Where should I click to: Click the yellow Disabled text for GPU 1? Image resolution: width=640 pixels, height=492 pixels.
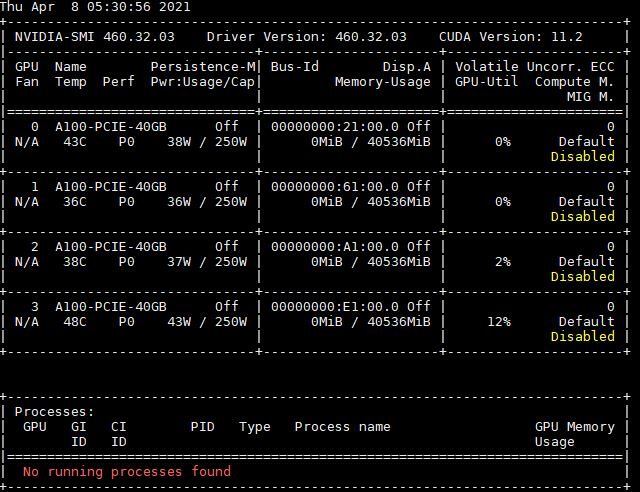(582, 216)
